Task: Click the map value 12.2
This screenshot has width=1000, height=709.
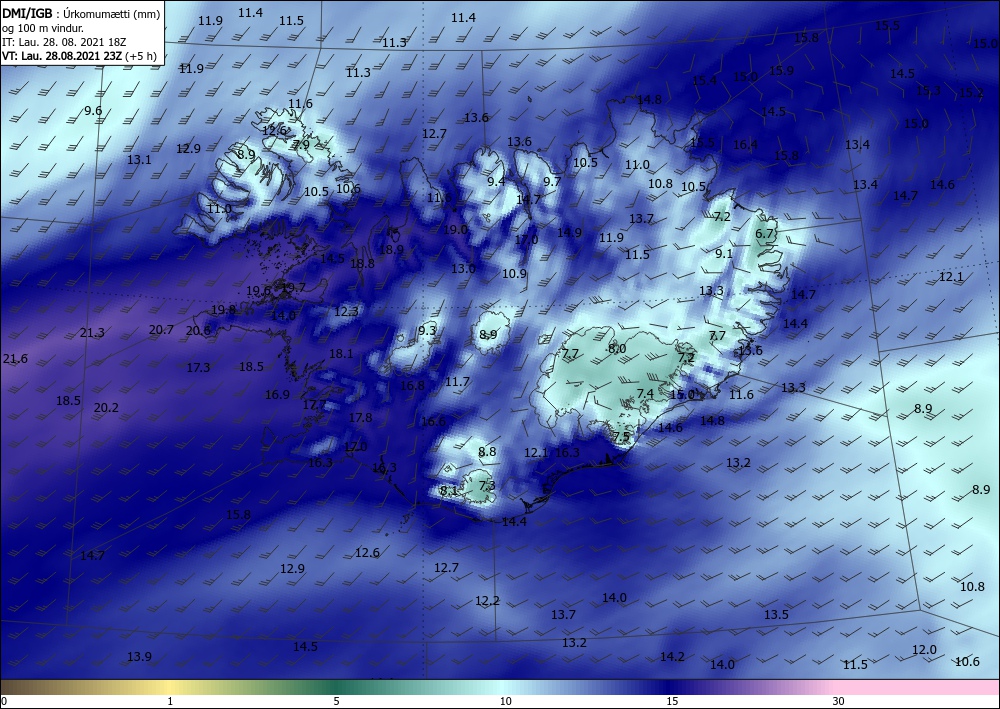Action: point(487,601)
